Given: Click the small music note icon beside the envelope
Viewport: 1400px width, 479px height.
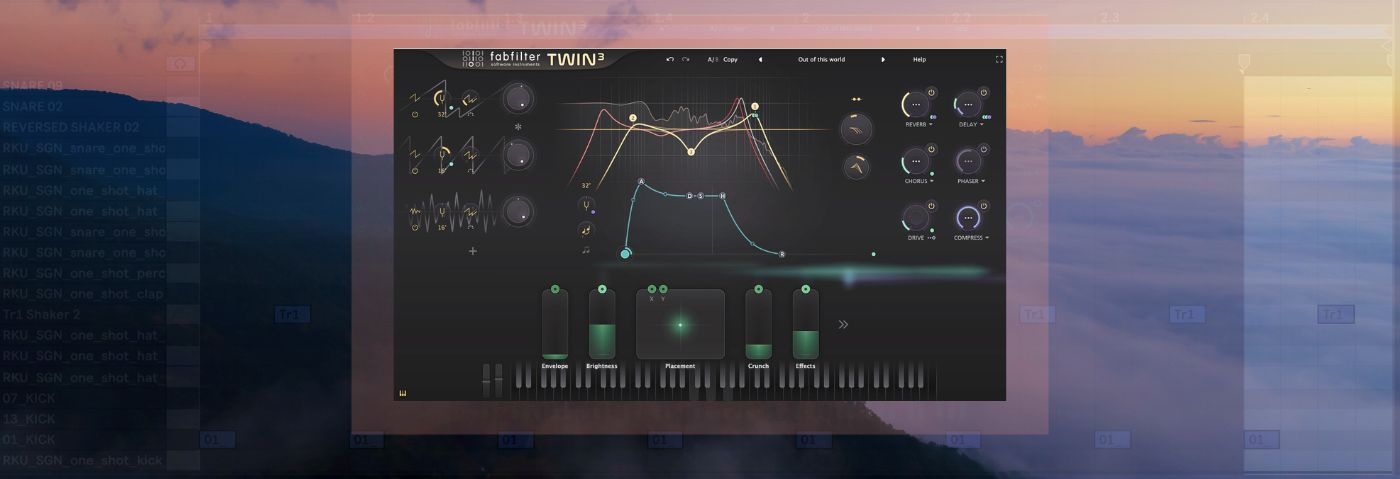Looking at the screenshot, I should (586, 250).
